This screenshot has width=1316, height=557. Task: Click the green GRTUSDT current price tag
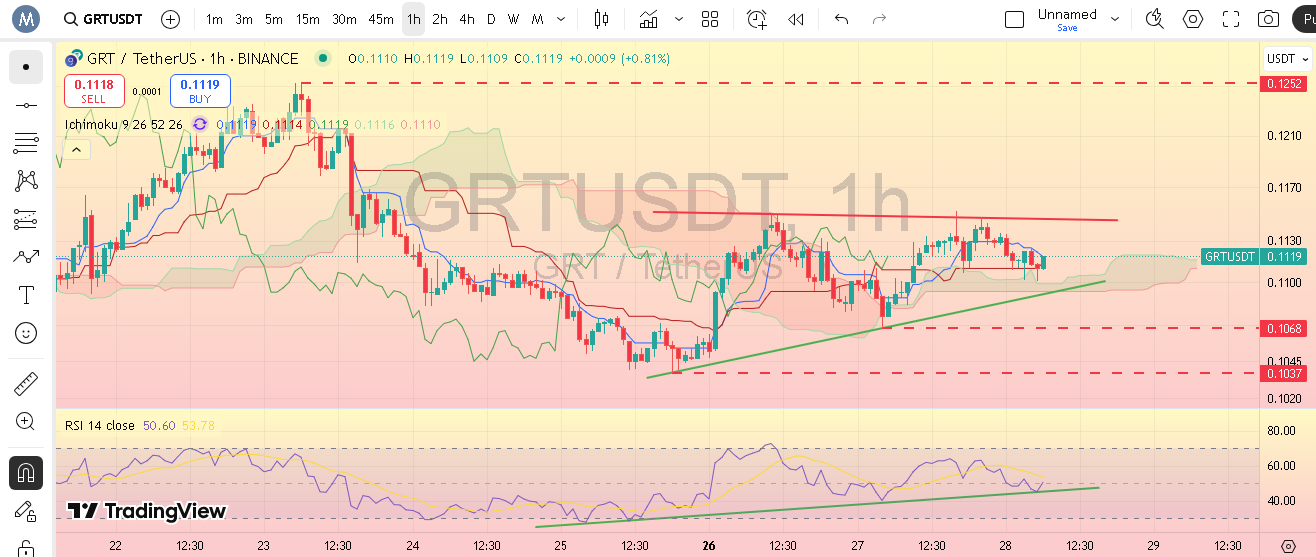click(x=1229, y=257)
